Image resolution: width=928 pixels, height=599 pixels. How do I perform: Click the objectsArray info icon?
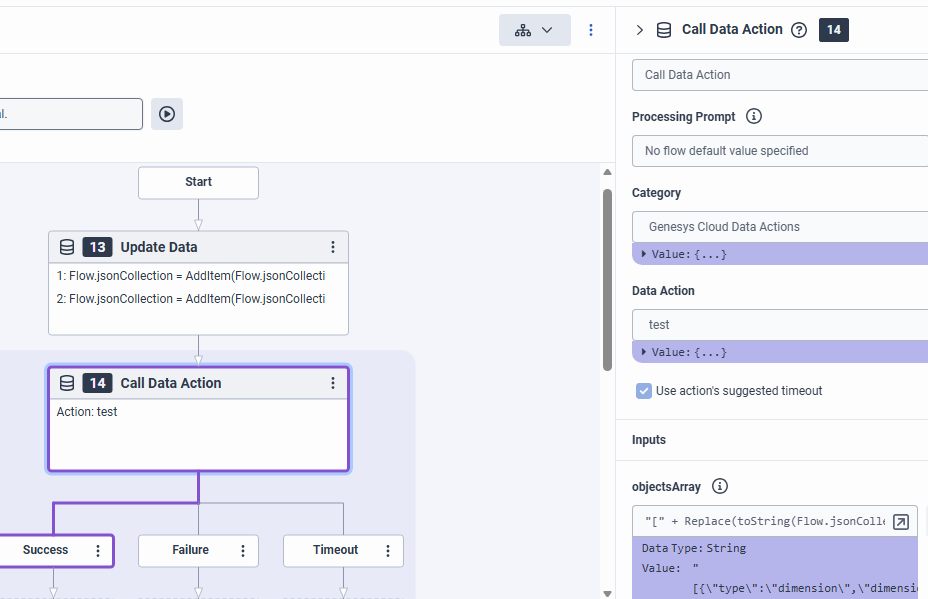720,487
